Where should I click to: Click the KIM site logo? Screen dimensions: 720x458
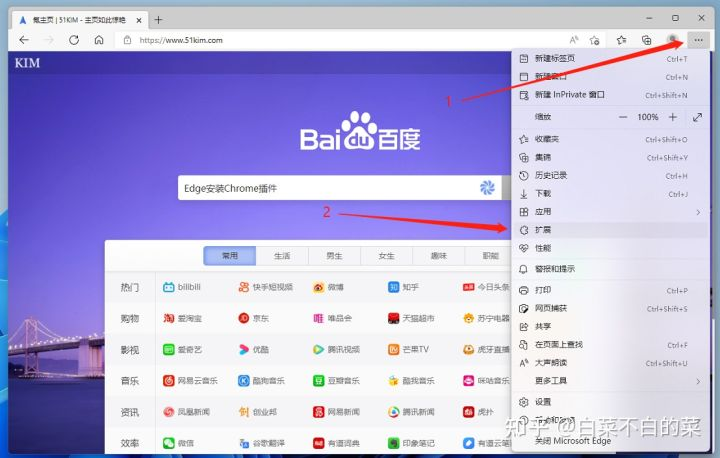click(x=28, y=63)
